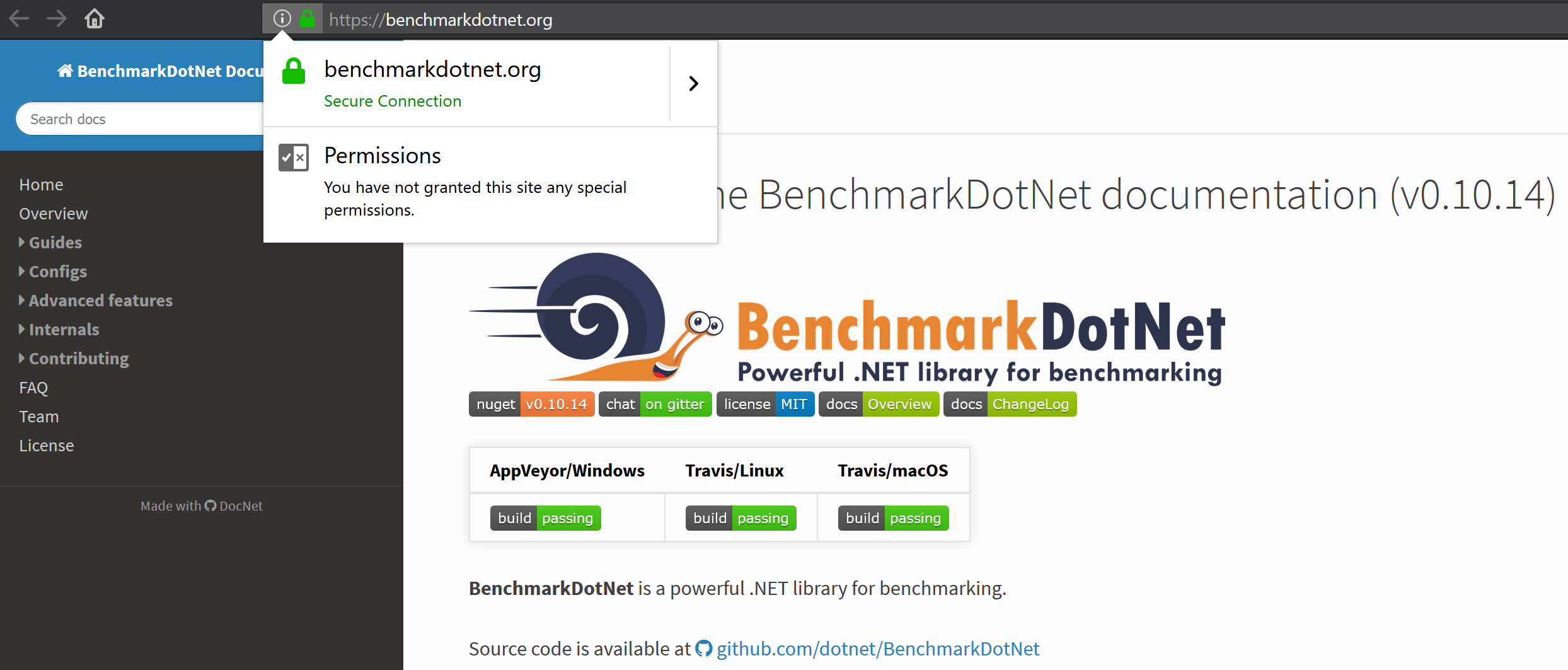This screenshot has height=670, width=1568.
Task: Go forward using the forward arrow
Action: tap(56, 19)
